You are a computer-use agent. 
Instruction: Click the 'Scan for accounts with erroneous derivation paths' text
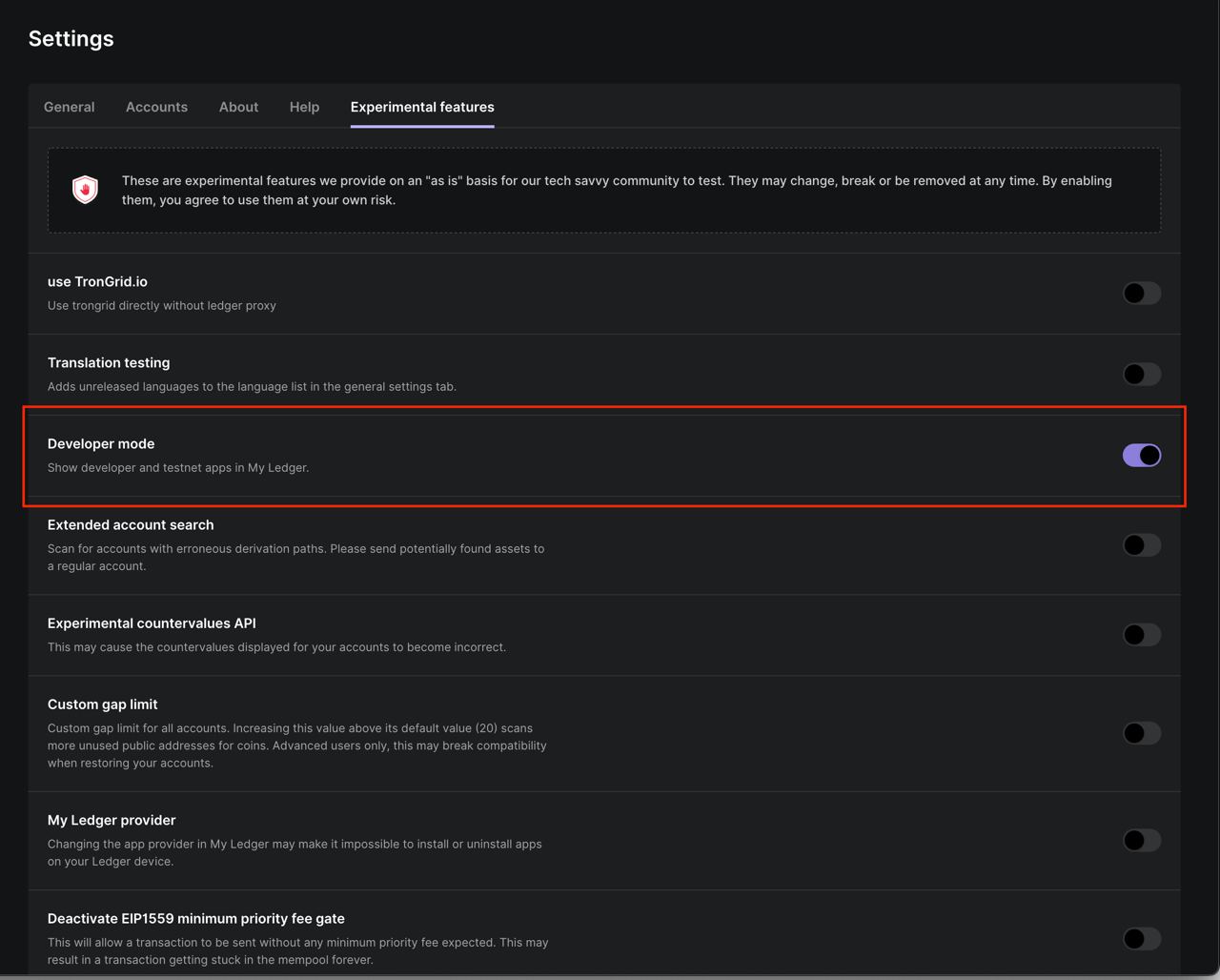[296, 558]
